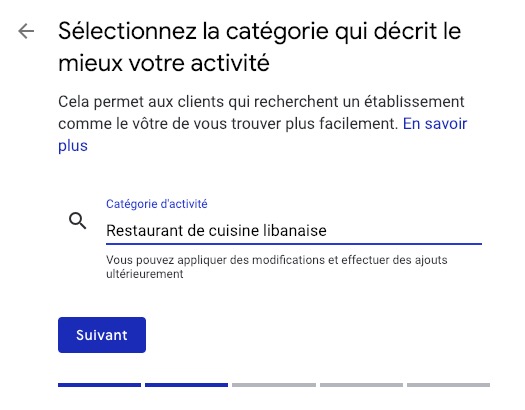The image size is (525, 410).
Task: Focus the "Restaurant de cuisine libanaise" category field
Action: pyautogui.click(x=294, y=231)
